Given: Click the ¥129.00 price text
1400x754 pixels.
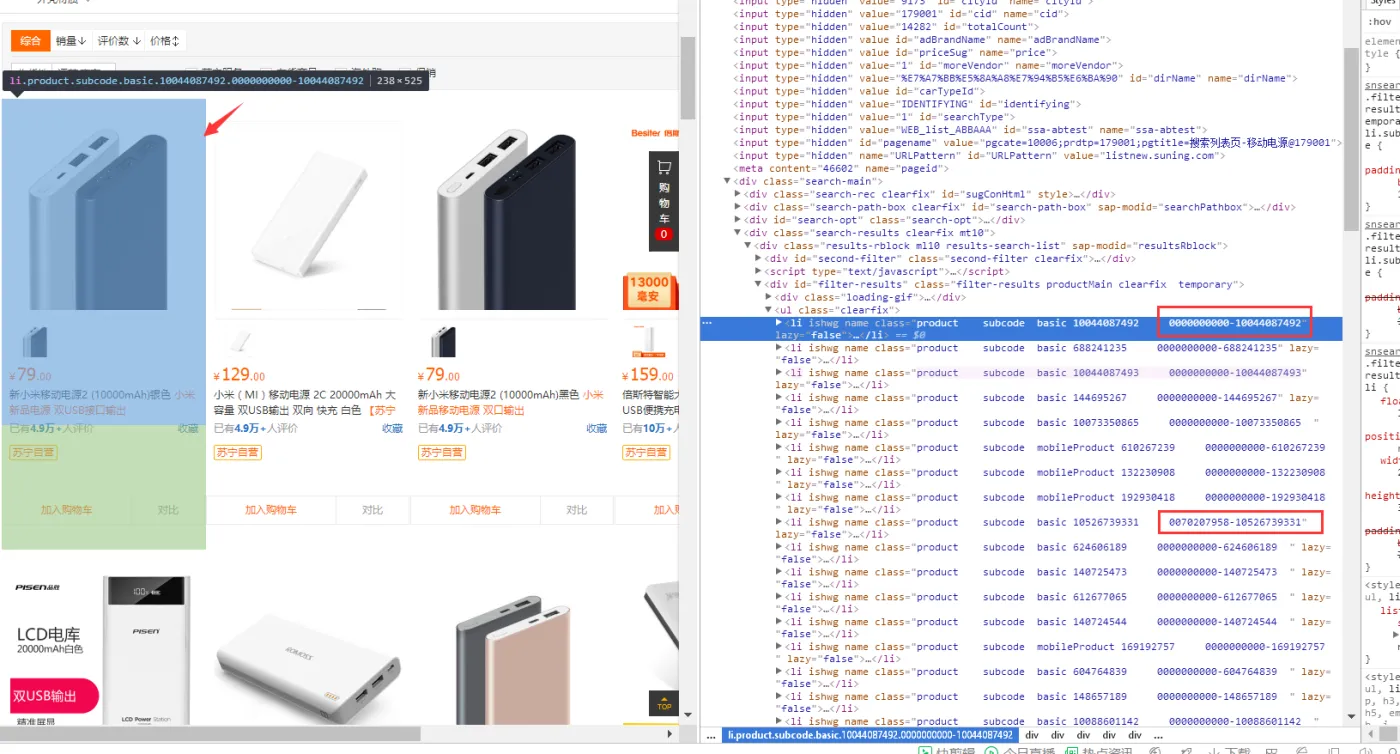Looking at the screenshot, I should pos(240,376).
